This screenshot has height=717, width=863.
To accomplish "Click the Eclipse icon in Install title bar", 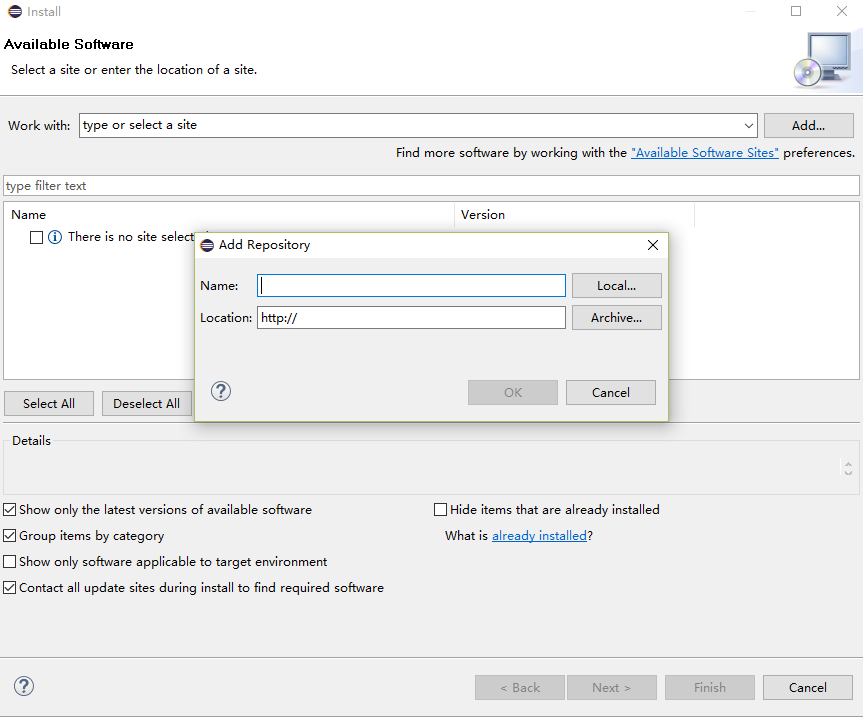I will click(x=15, y=12).
